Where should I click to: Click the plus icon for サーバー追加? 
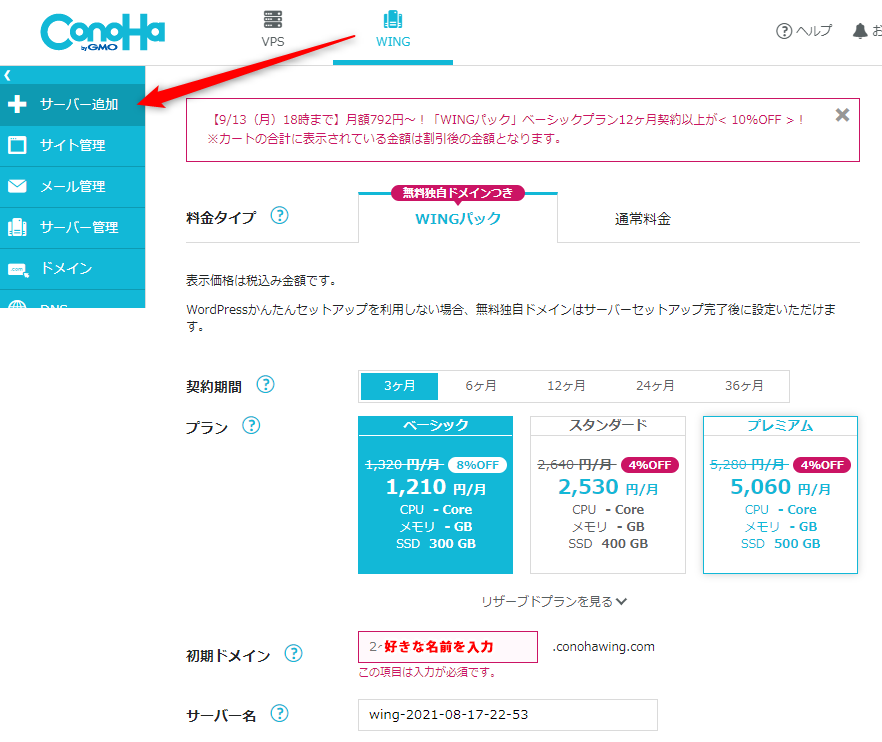pos(17,104)
